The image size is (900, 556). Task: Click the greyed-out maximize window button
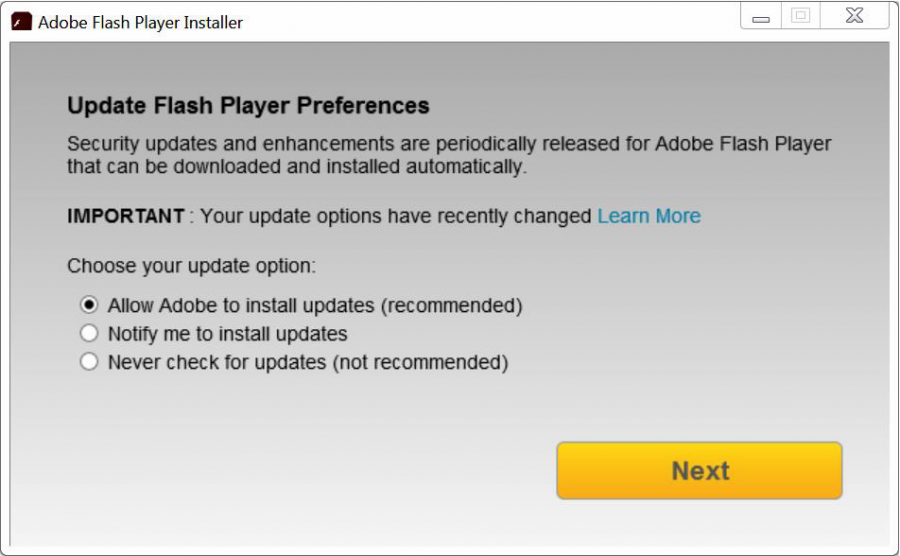pos(800,16)
